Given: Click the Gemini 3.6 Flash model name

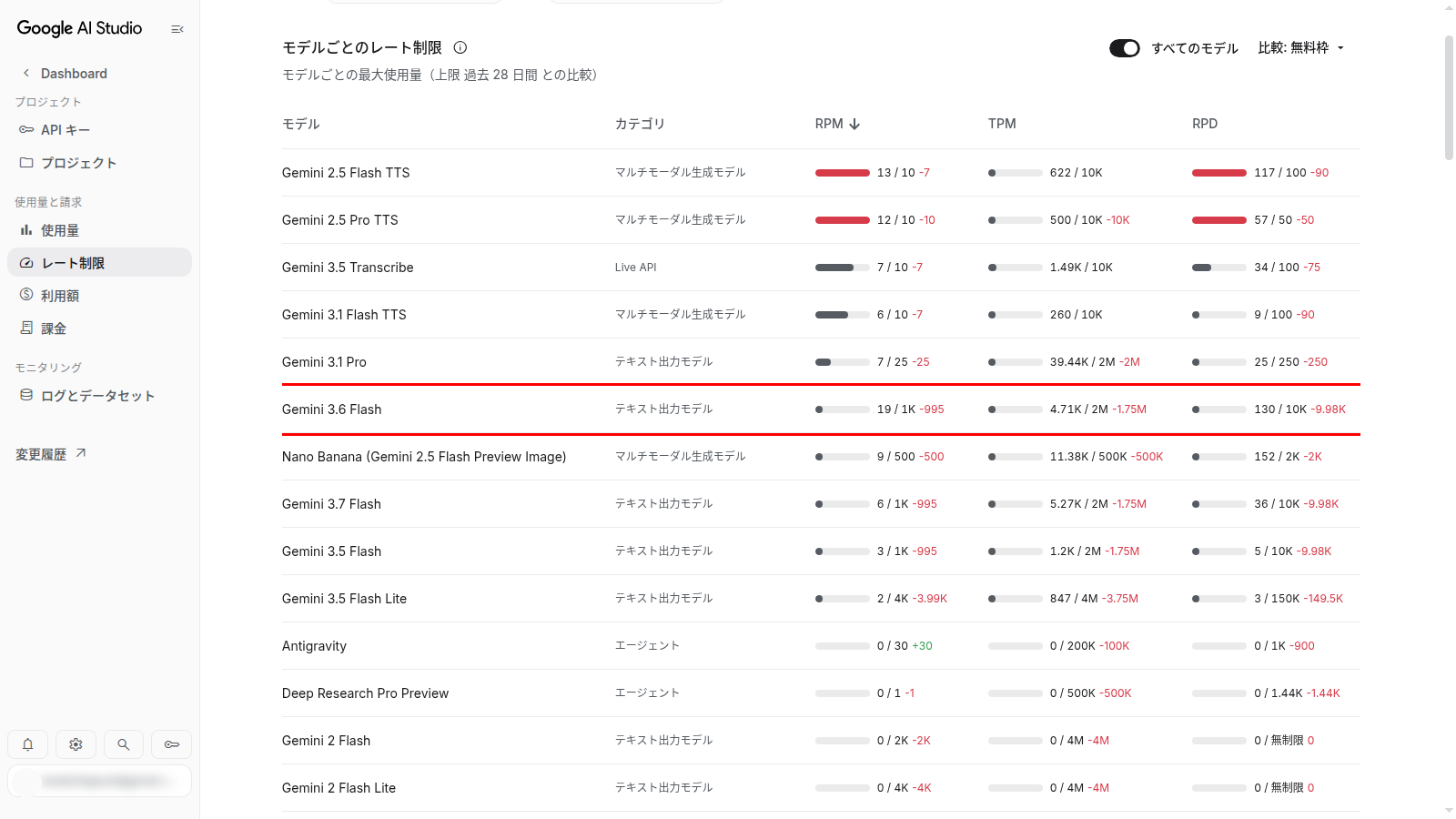Looking at the screenshot, I should click(332, 409).
